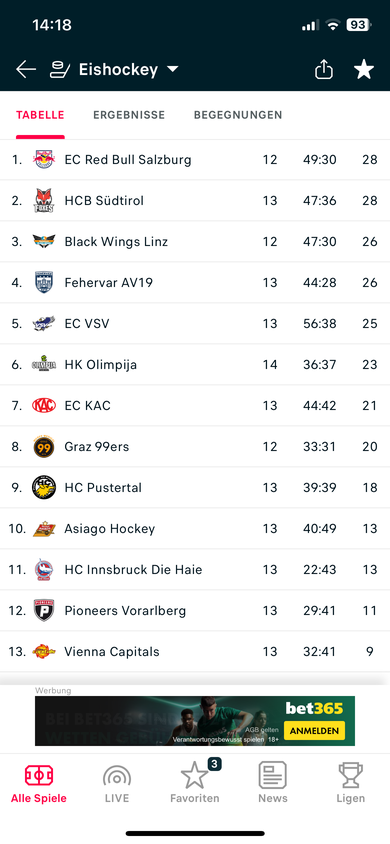Go back with the arrow icon
The height and width of the screenshot is (844, 390).
click(x=26, y=69)
